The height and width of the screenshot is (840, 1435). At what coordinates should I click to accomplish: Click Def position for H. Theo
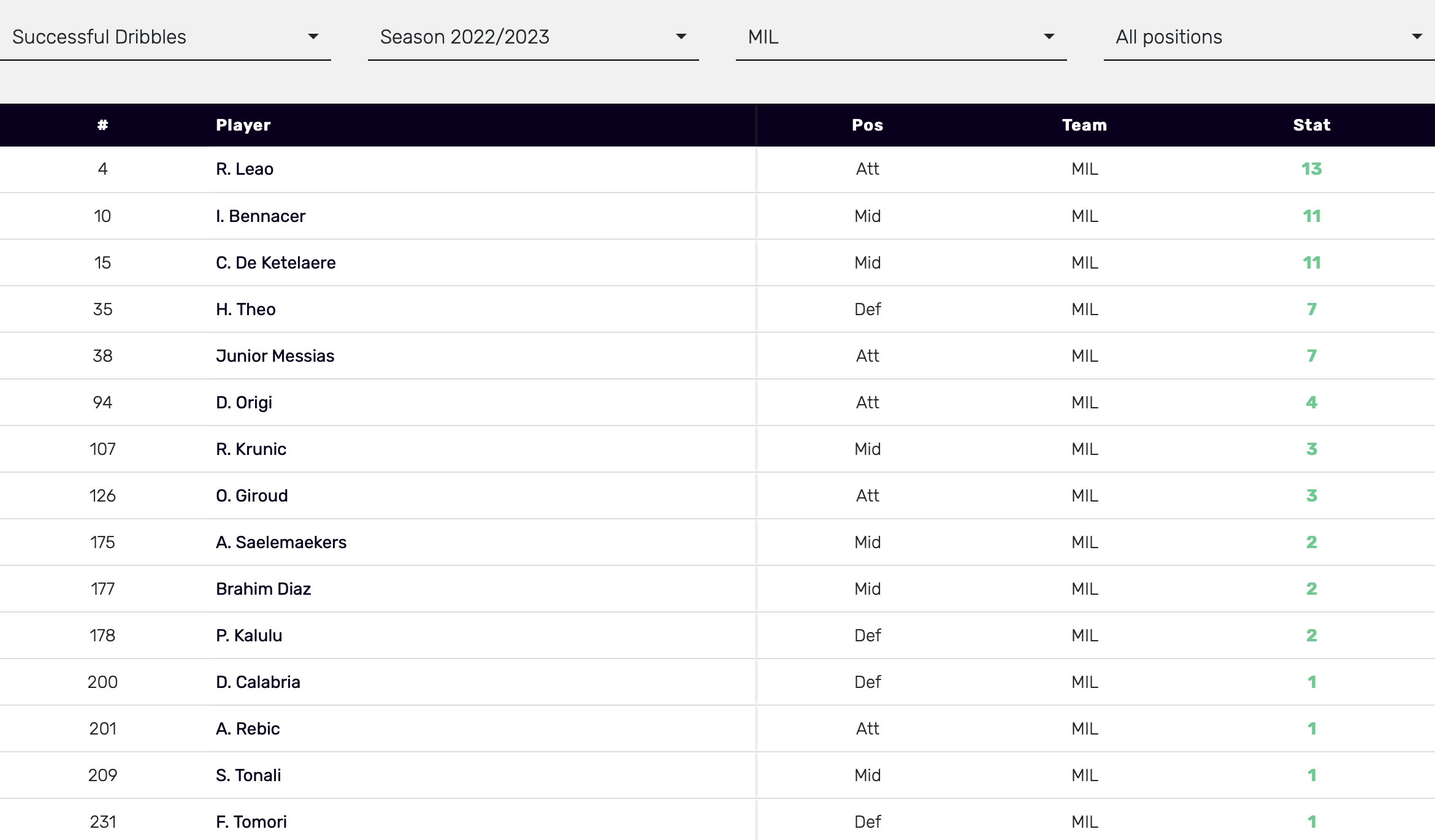pyautogui.click(x=867, y=309)
